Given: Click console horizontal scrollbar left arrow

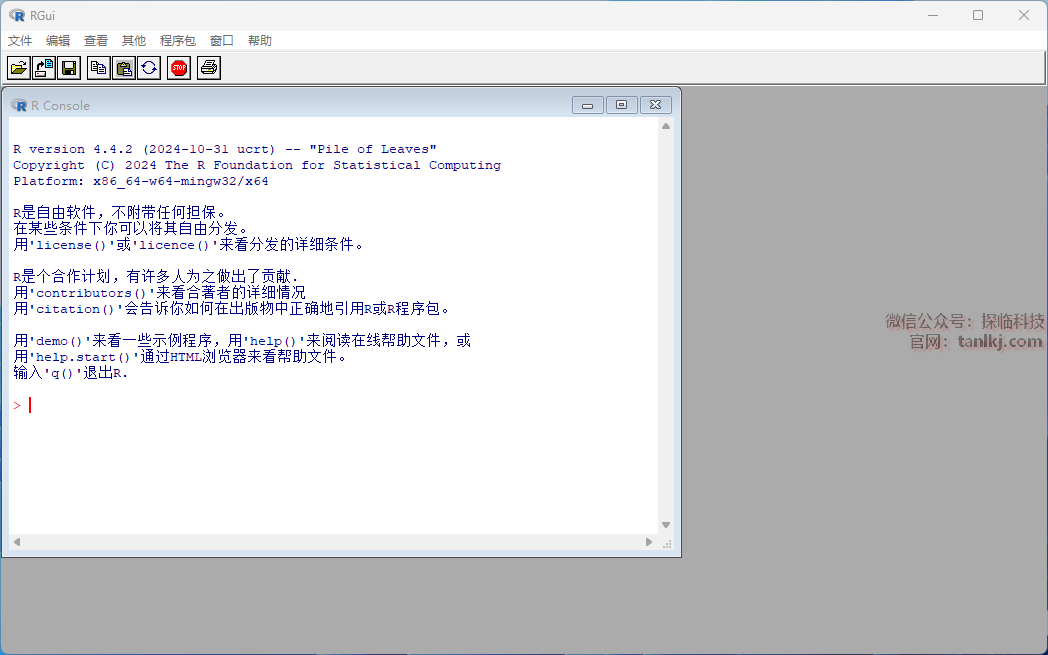Looking at the screenshot, I should click(x=17, y=542).
